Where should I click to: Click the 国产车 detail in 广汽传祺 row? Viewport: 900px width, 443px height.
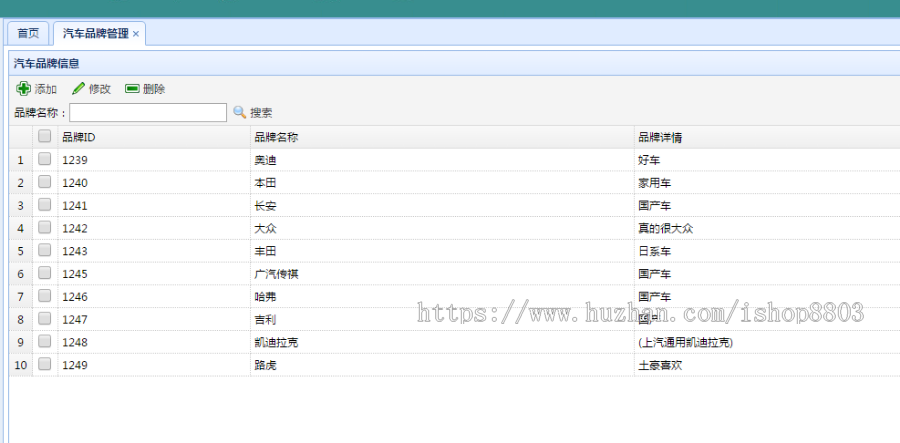767,274
